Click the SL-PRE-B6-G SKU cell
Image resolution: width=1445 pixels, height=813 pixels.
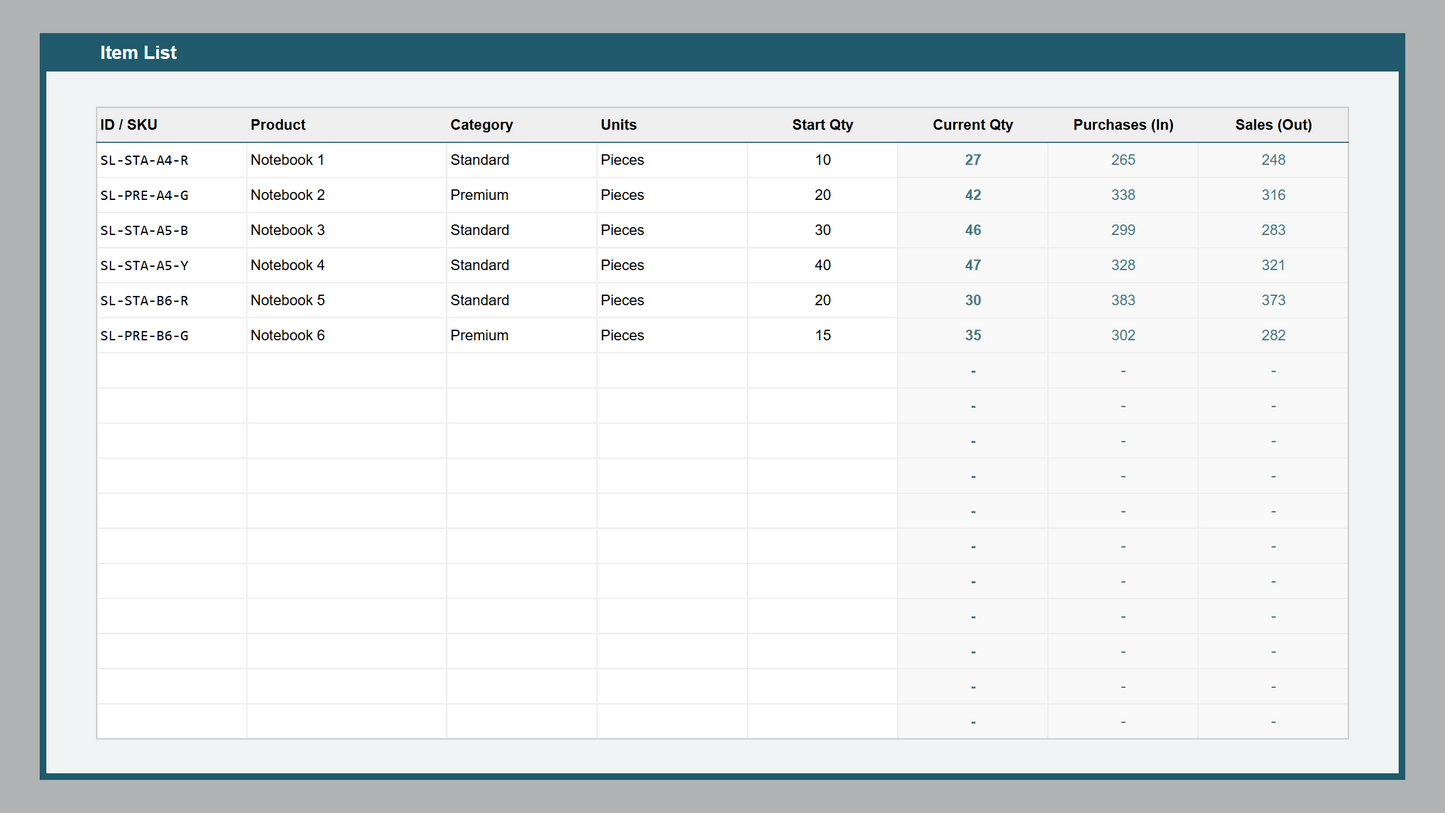click(x=144, y=336)
